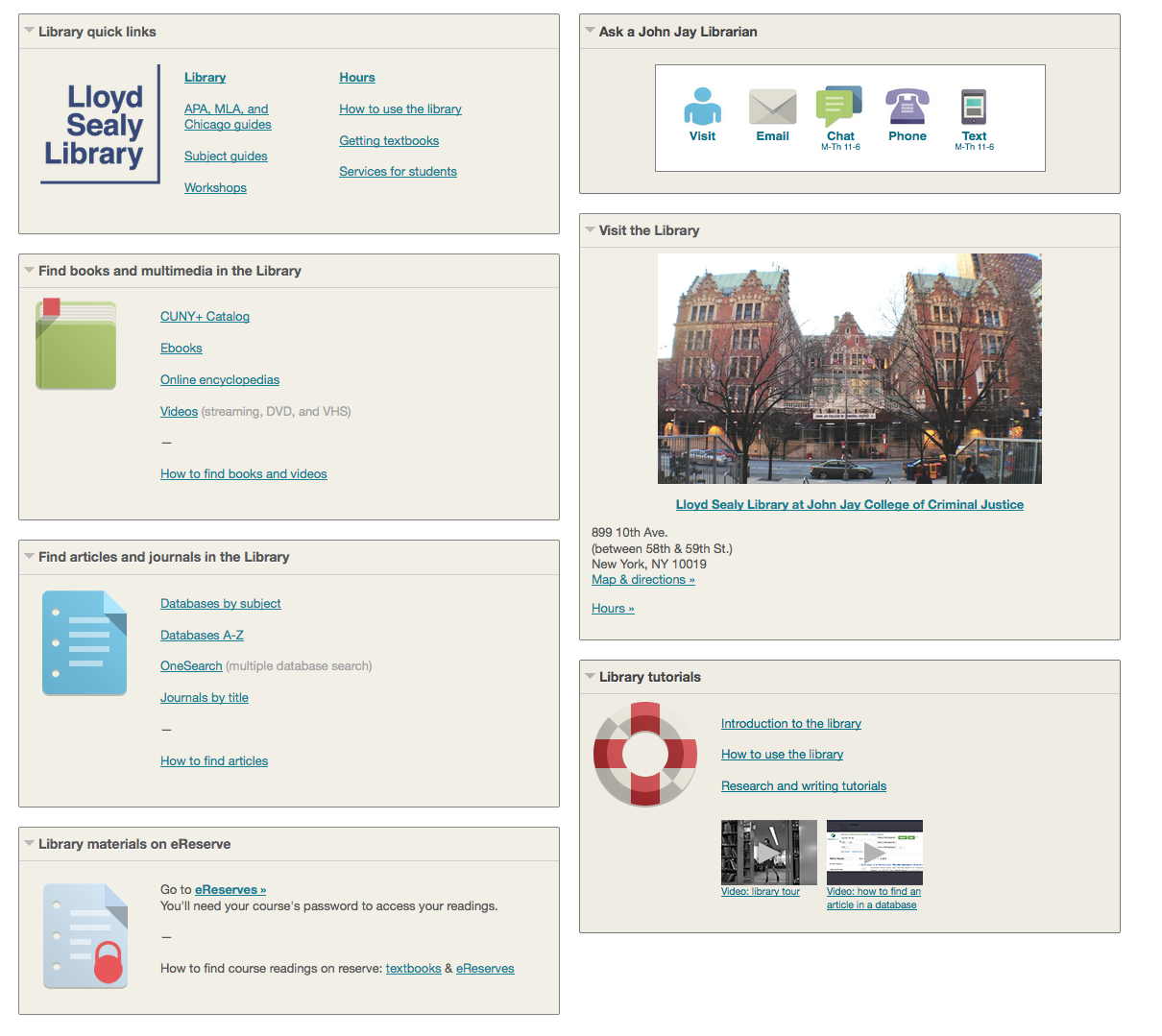Play the database article video thumbnail

[x=874, y=852]
